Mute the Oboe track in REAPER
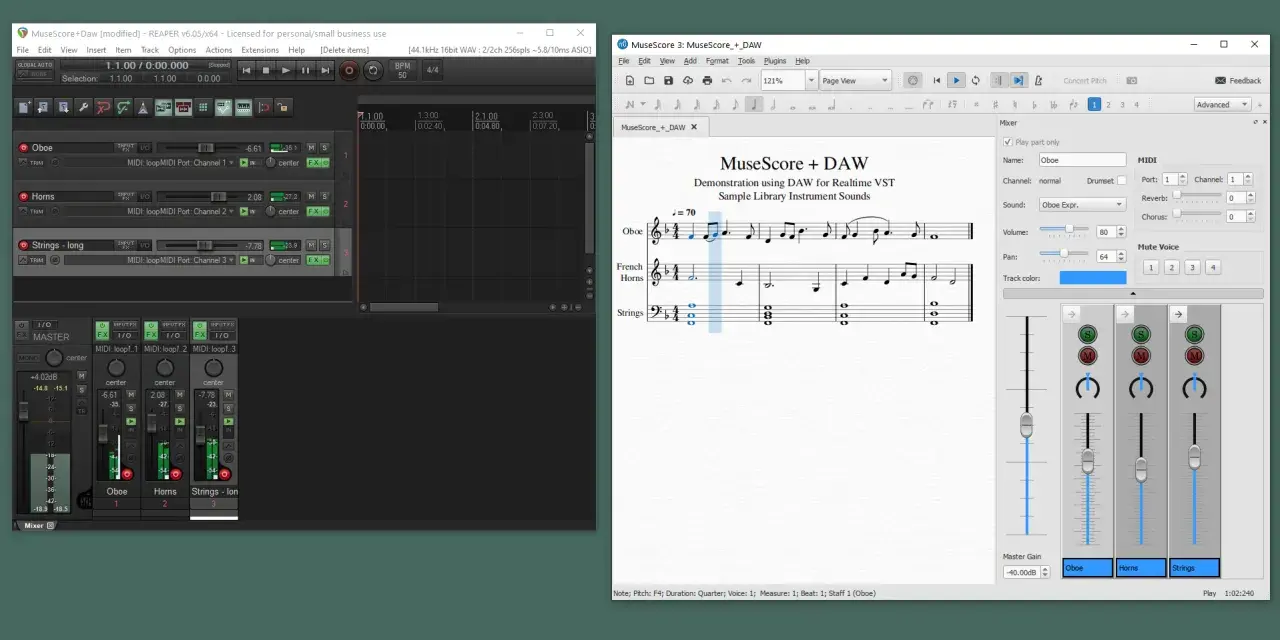This screenshot has width=1280, height=640. coord(311,148)
